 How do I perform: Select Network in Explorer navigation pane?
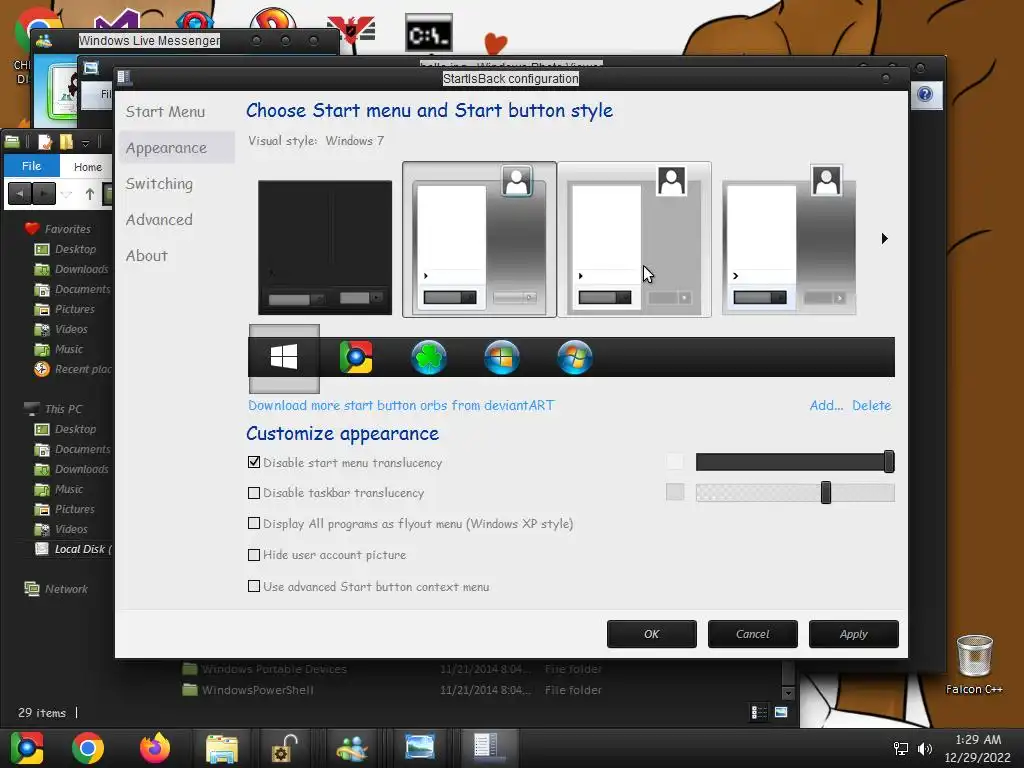tap(66, 589)
